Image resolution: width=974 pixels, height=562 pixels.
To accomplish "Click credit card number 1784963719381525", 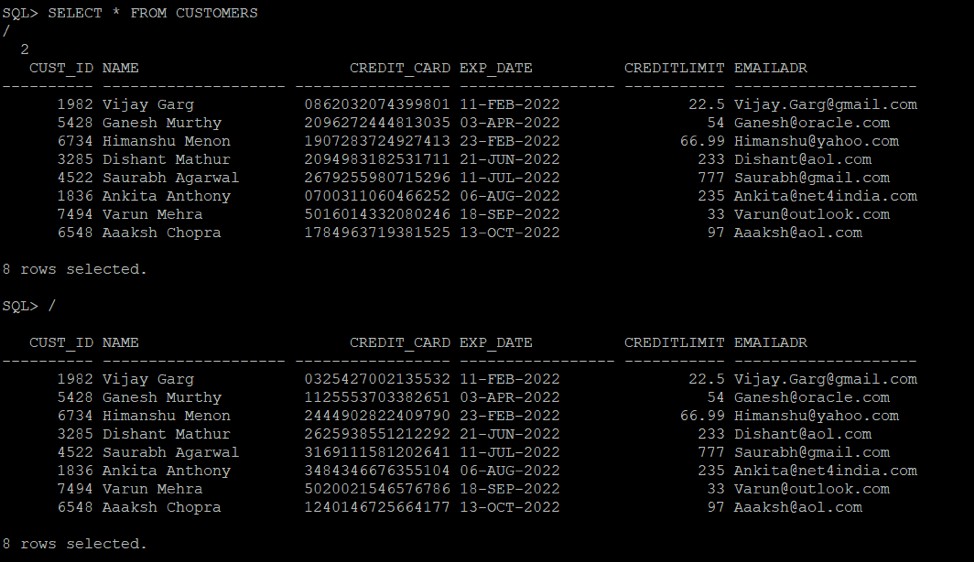I will (x=377, y=232).
